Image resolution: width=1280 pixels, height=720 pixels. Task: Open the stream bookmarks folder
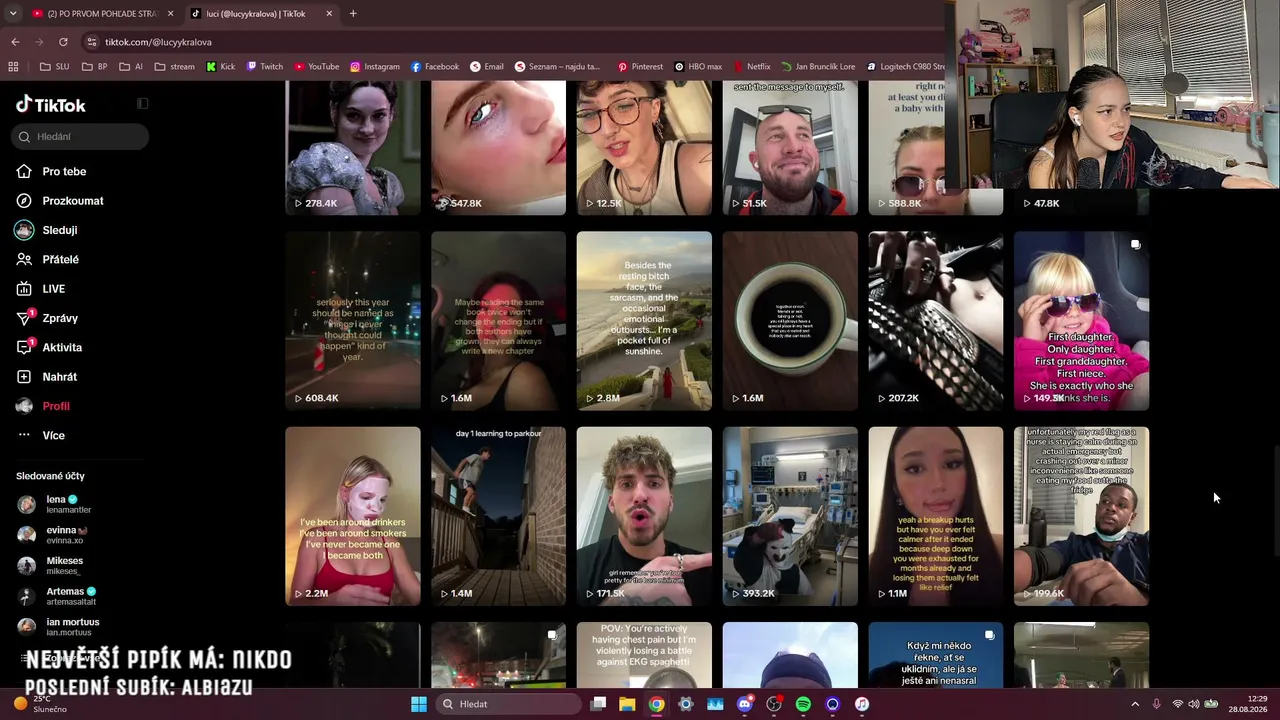175,67
